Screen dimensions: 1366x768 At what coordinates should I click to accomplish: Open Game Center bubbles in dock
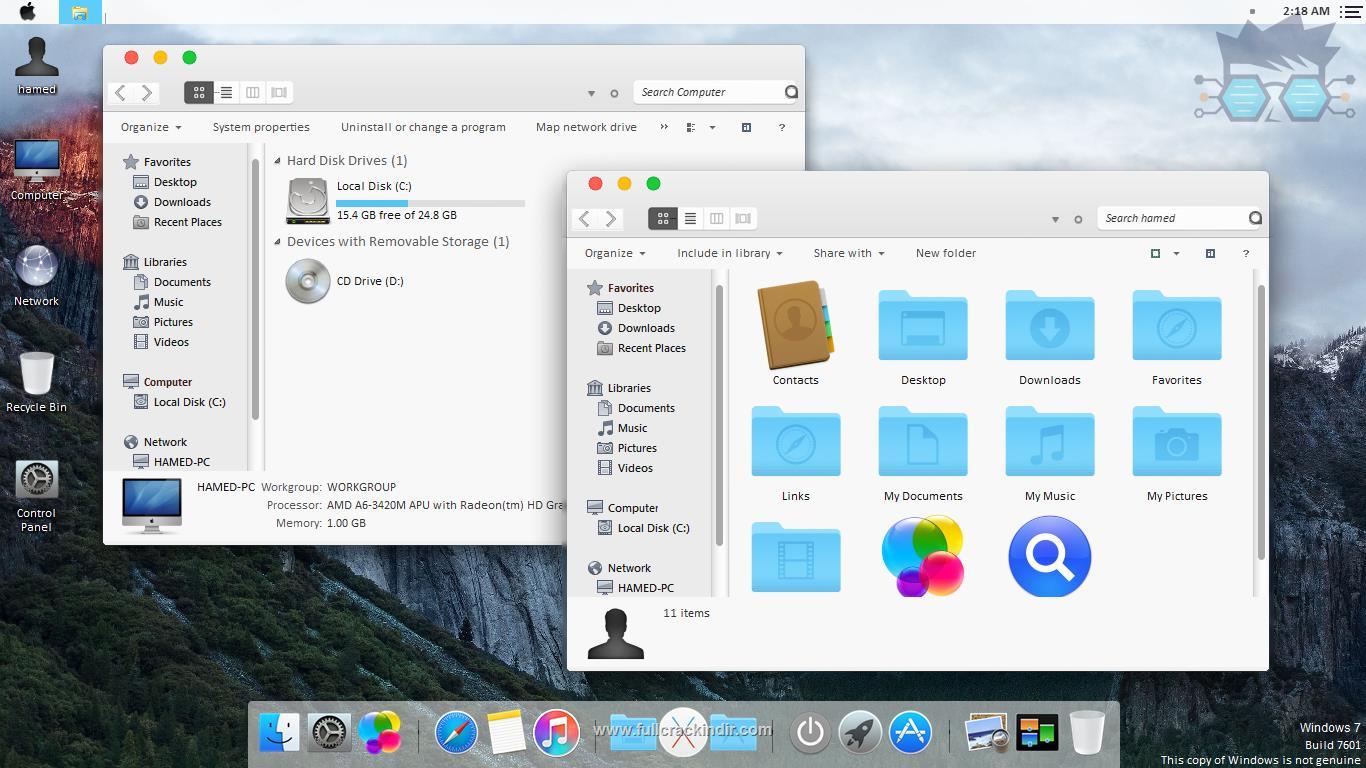click(379, 733)
